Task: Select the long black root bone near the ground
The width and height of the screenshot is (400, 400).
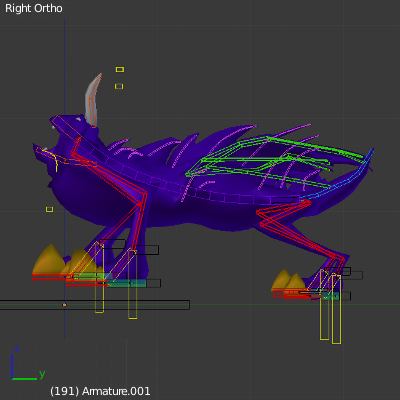Action: pyautogui.click(x=94, y=305)
